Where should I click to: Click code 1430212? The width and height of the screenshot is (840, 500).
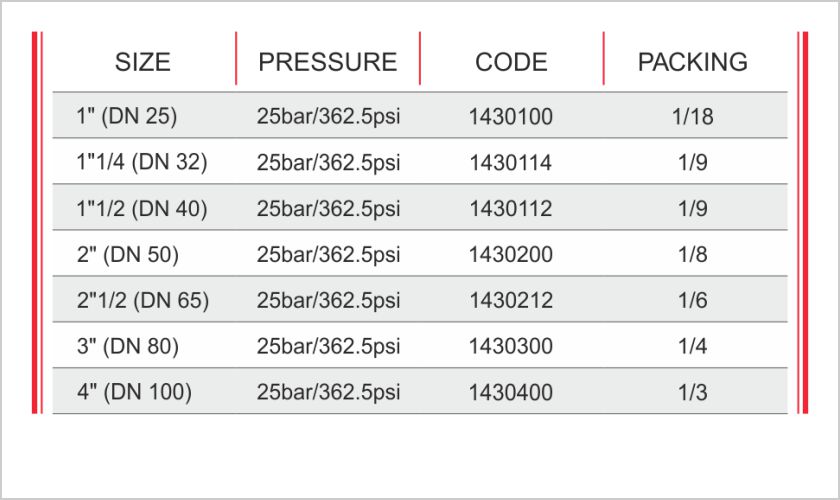511,301
